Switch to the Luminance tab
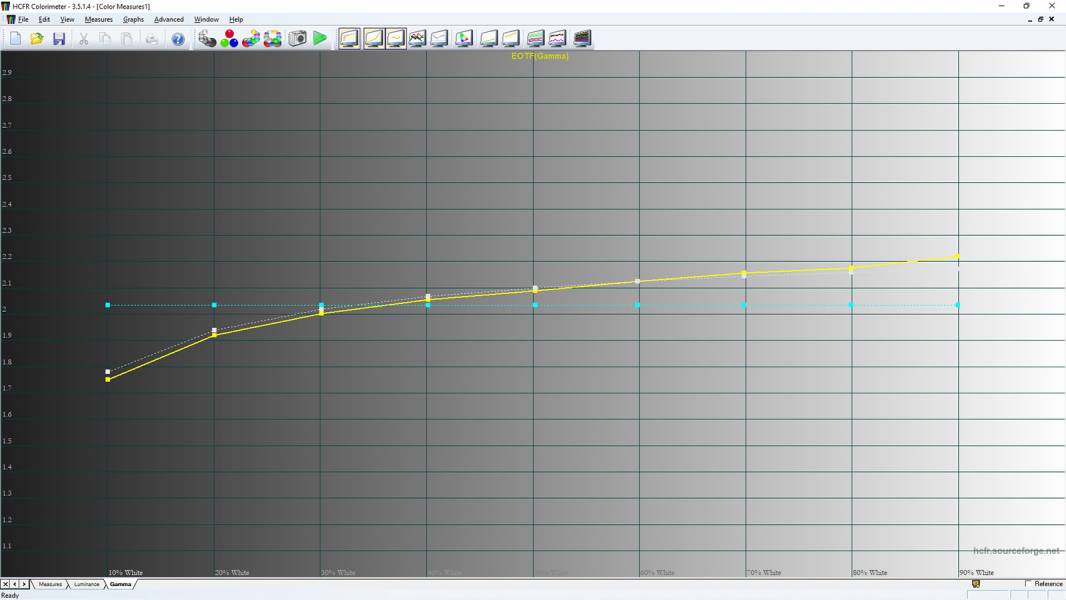 tap(86, 584)
